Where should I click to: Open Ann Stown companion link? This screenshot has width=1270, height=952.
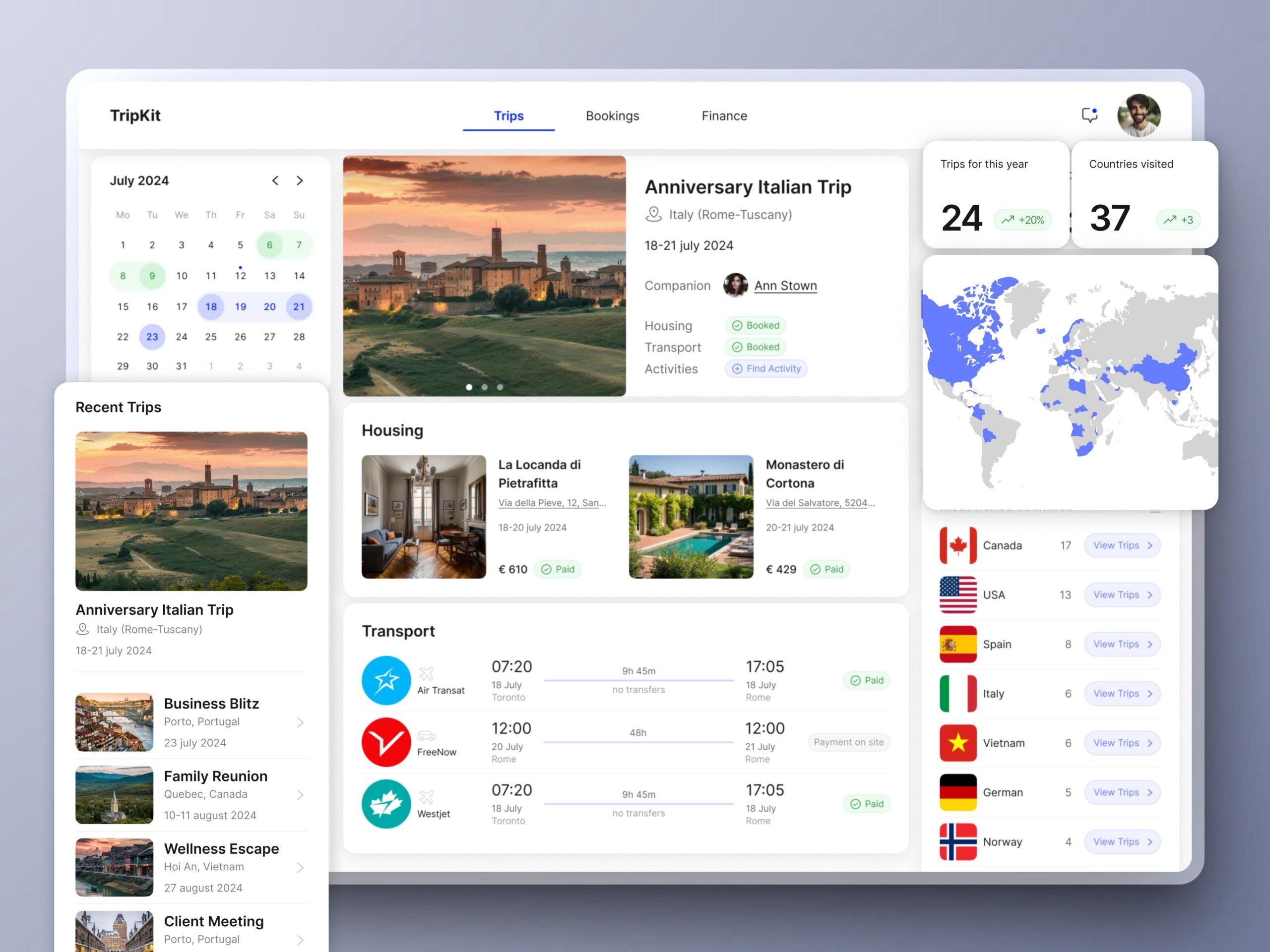click(x=785, y=286)
